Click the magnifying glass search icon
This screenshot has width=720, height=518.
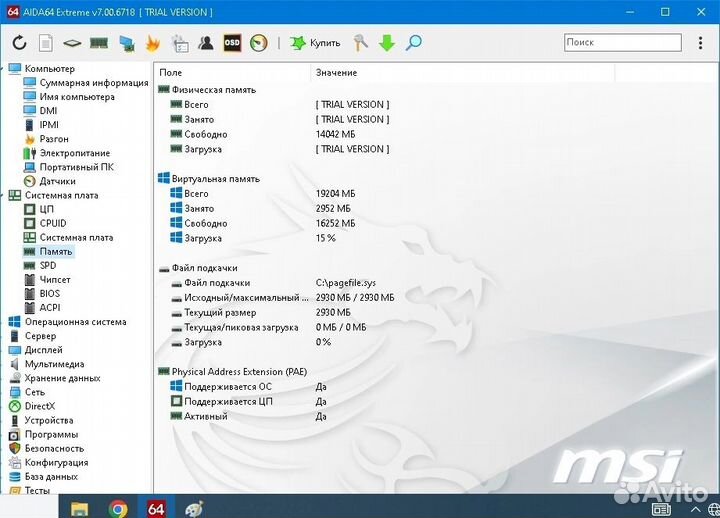click(413, 43)
